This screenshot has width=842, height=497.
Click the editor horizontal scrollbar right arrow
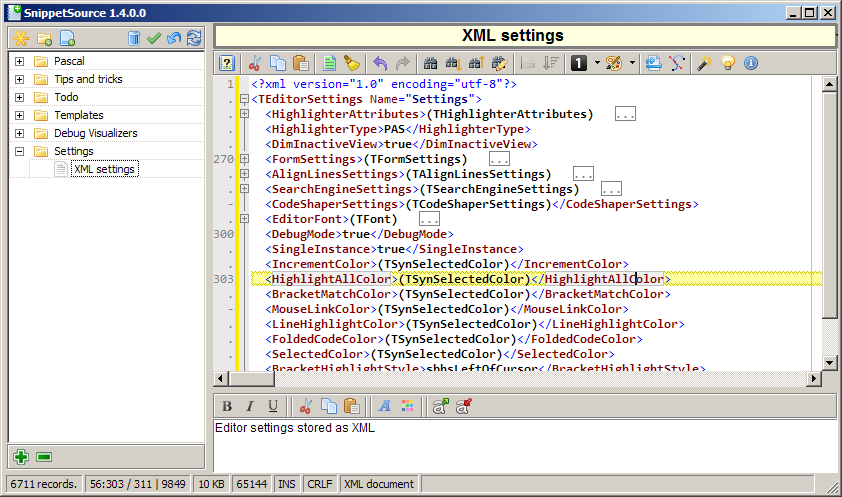[814, 378]
